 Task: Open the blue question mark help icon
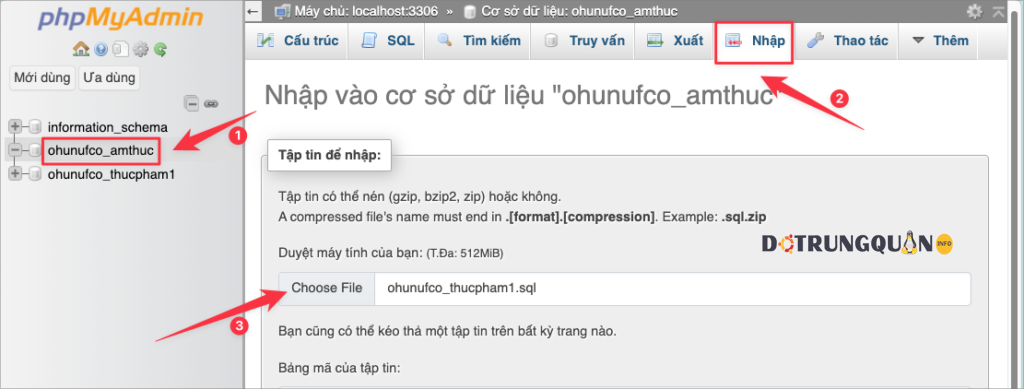[x=101, y=49]
